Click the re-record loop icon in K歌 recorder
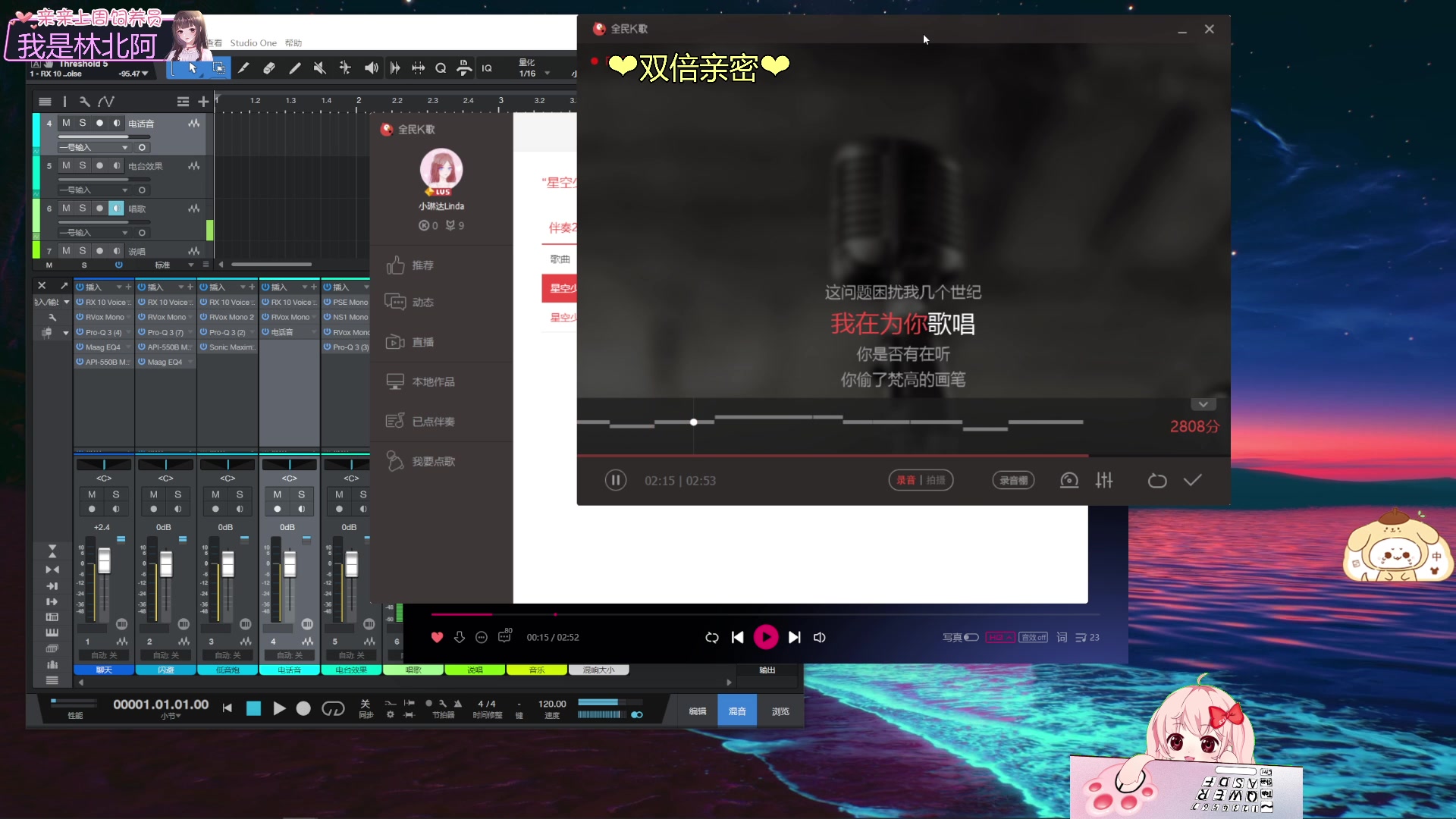Image resolution: width=1456 pixels, height=819 pixels. pyautogui.click(x=1156, y=480)
